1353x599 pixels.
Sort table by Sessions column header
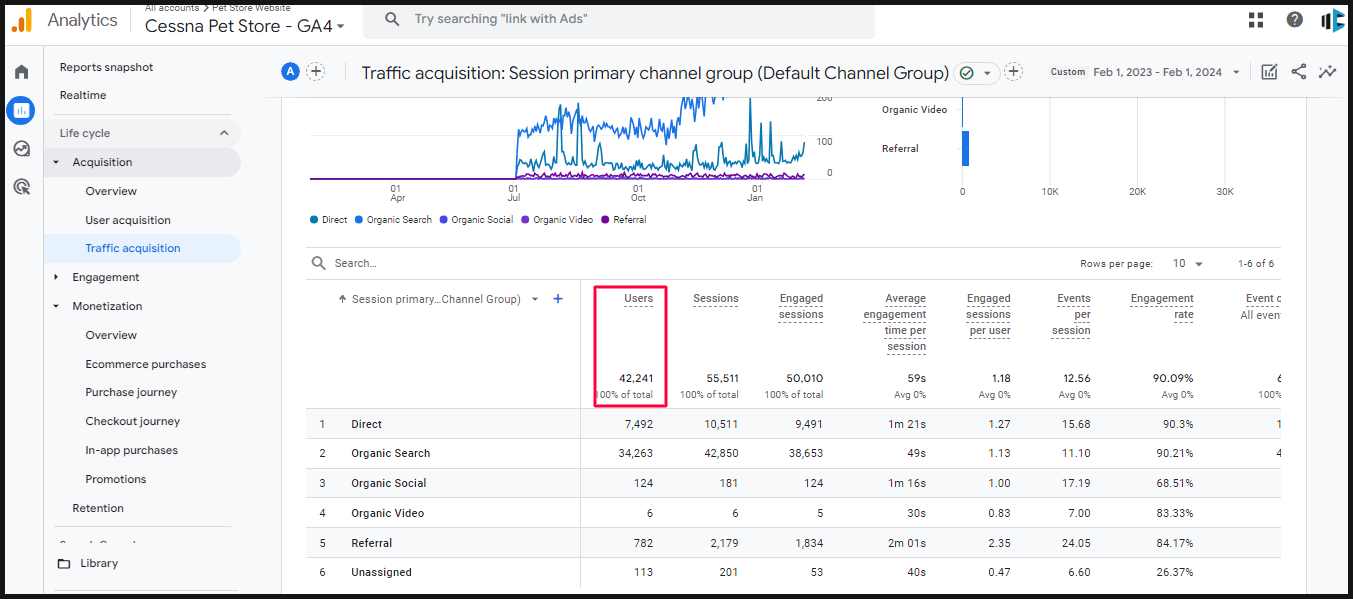click(715, 298)
